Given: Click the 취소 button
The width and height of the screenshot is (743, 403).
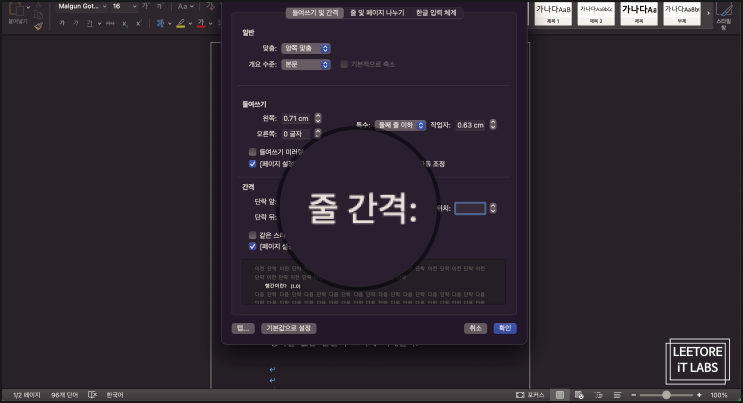Looking at the screenshot, I should (x=475, y=328).
